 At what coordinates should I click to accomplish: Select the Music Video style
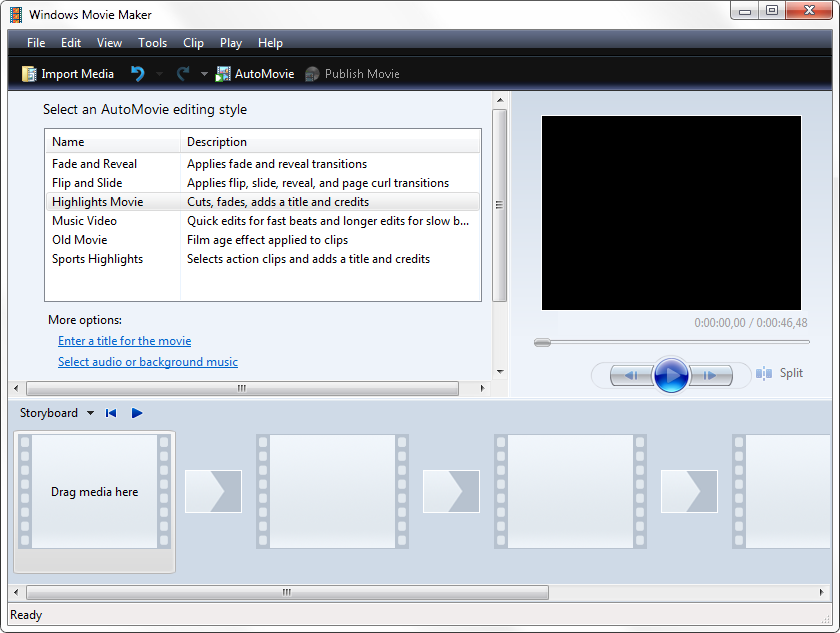(x=262, y=221)
